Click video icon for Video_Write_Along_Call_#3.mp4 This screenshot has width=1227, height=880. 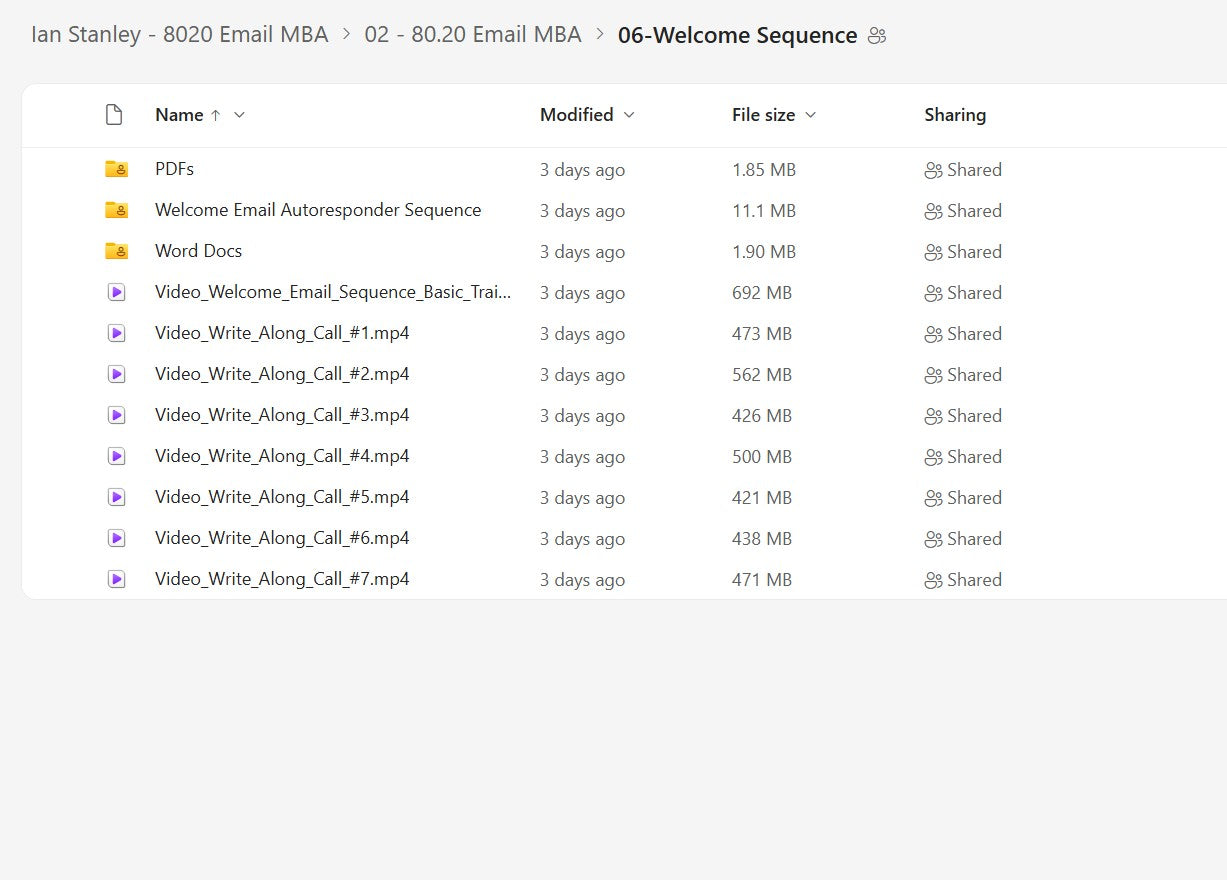tap(116, 416)
